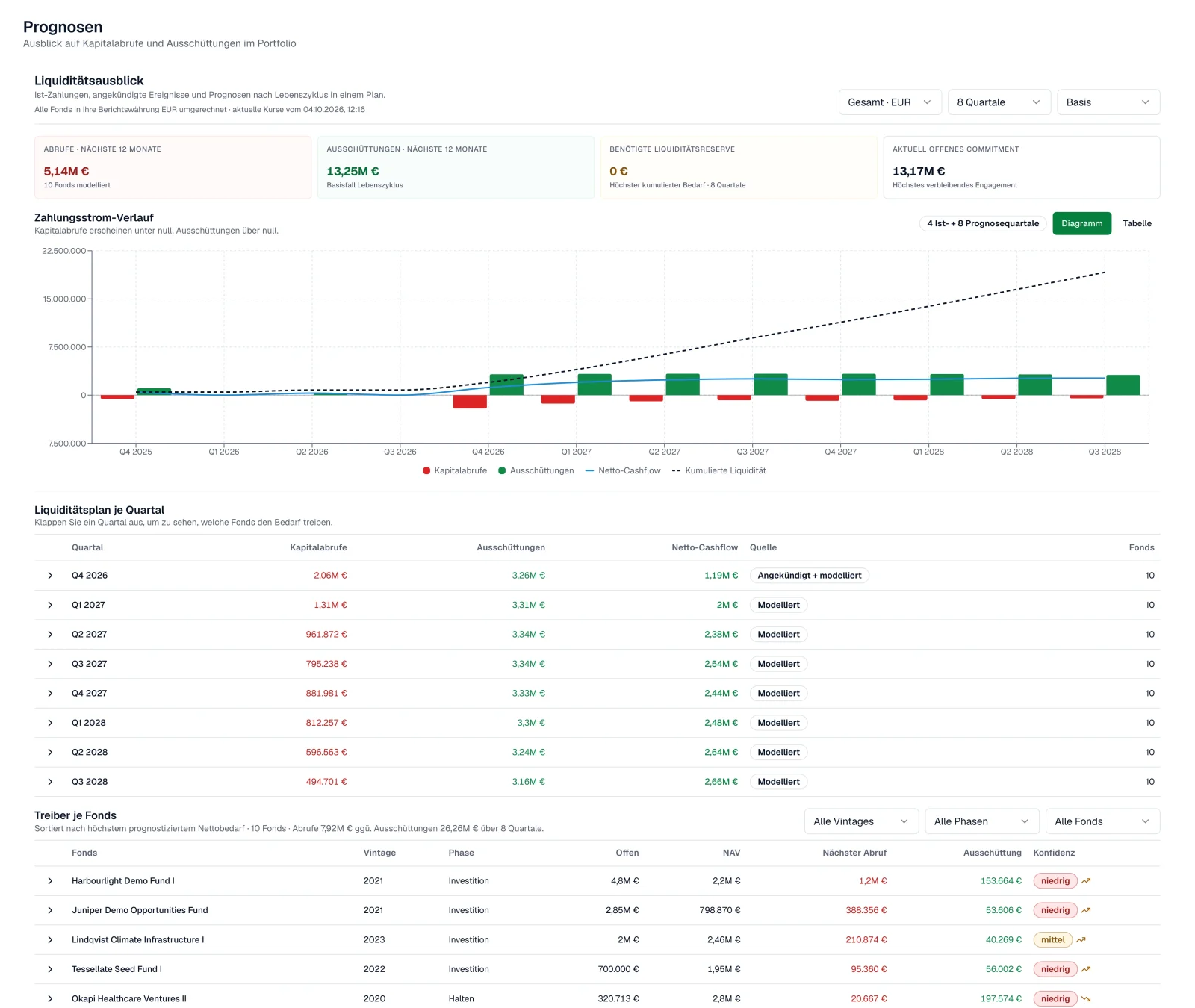The image size is (1195, 1008).
Task: Open the Alle Vintages filter dropdown
Action: (x=861, y=821)
